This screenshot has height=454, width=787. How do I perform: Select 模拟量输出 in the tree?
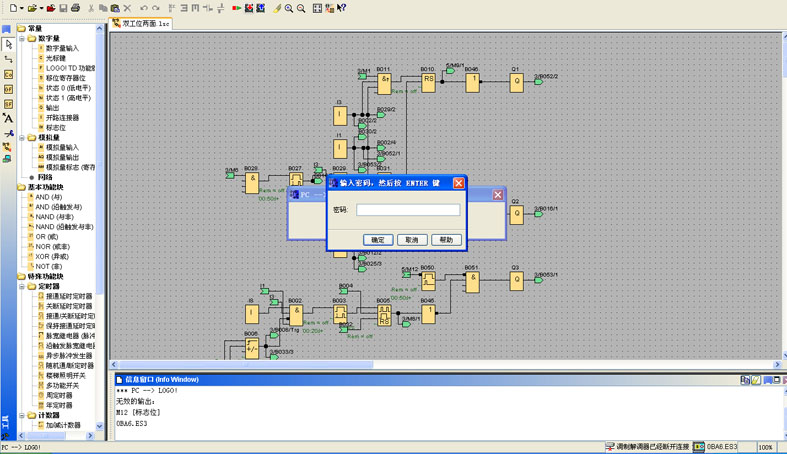62,157
